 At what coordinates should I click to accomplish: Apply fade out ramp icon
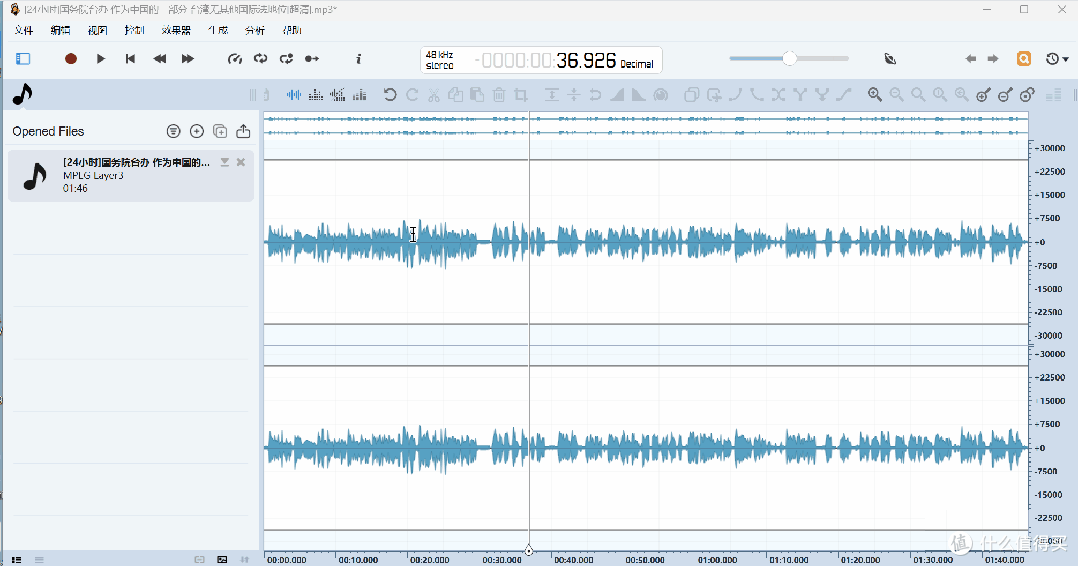[x=639, y=95]
